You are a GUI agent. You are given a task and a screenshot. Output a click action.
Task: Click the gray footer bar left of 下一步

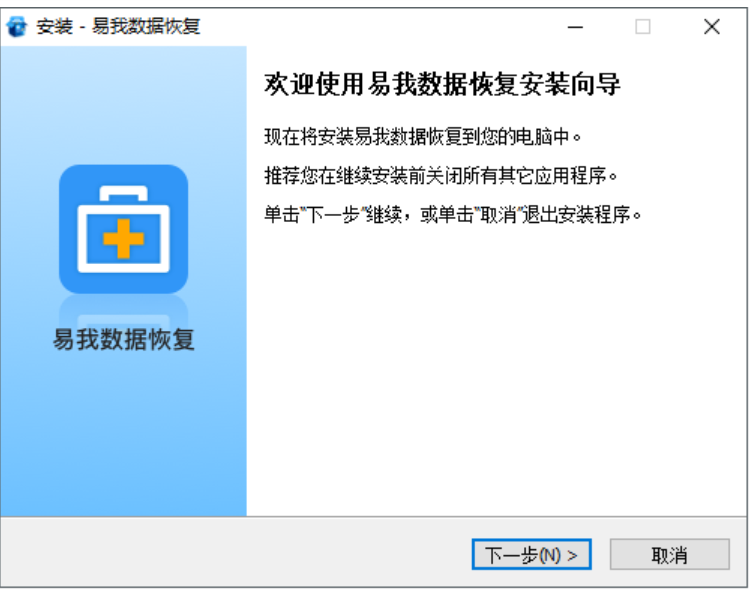(x=235, y=553)
